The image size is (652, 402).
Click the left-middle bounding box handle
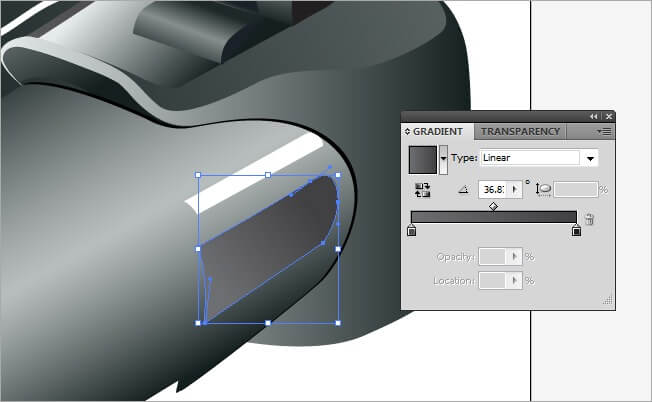pos(198,249)
